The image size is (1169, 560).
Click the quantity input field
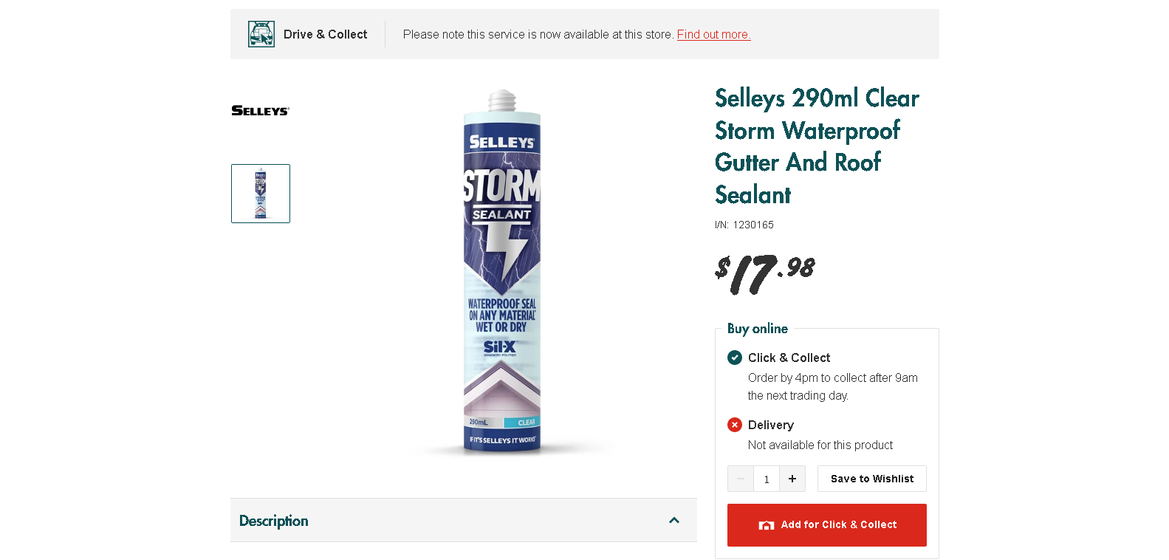(x=766, y=479)
